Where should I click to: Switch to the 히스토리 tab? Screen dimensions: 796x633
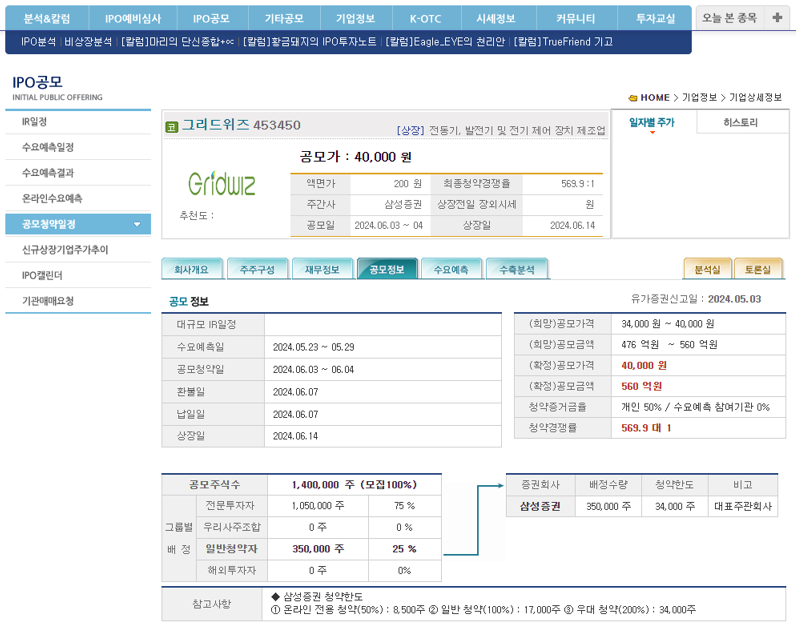coord(741,122)
